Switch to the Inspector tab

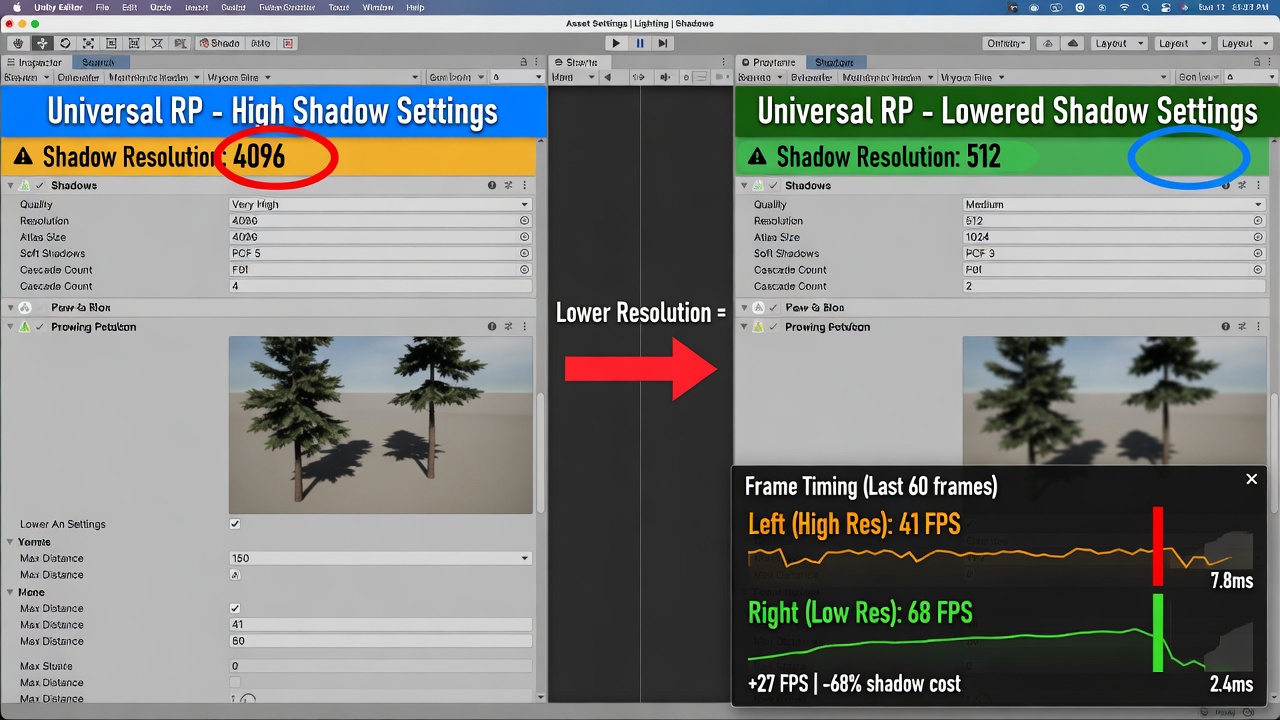pos(36,62)
